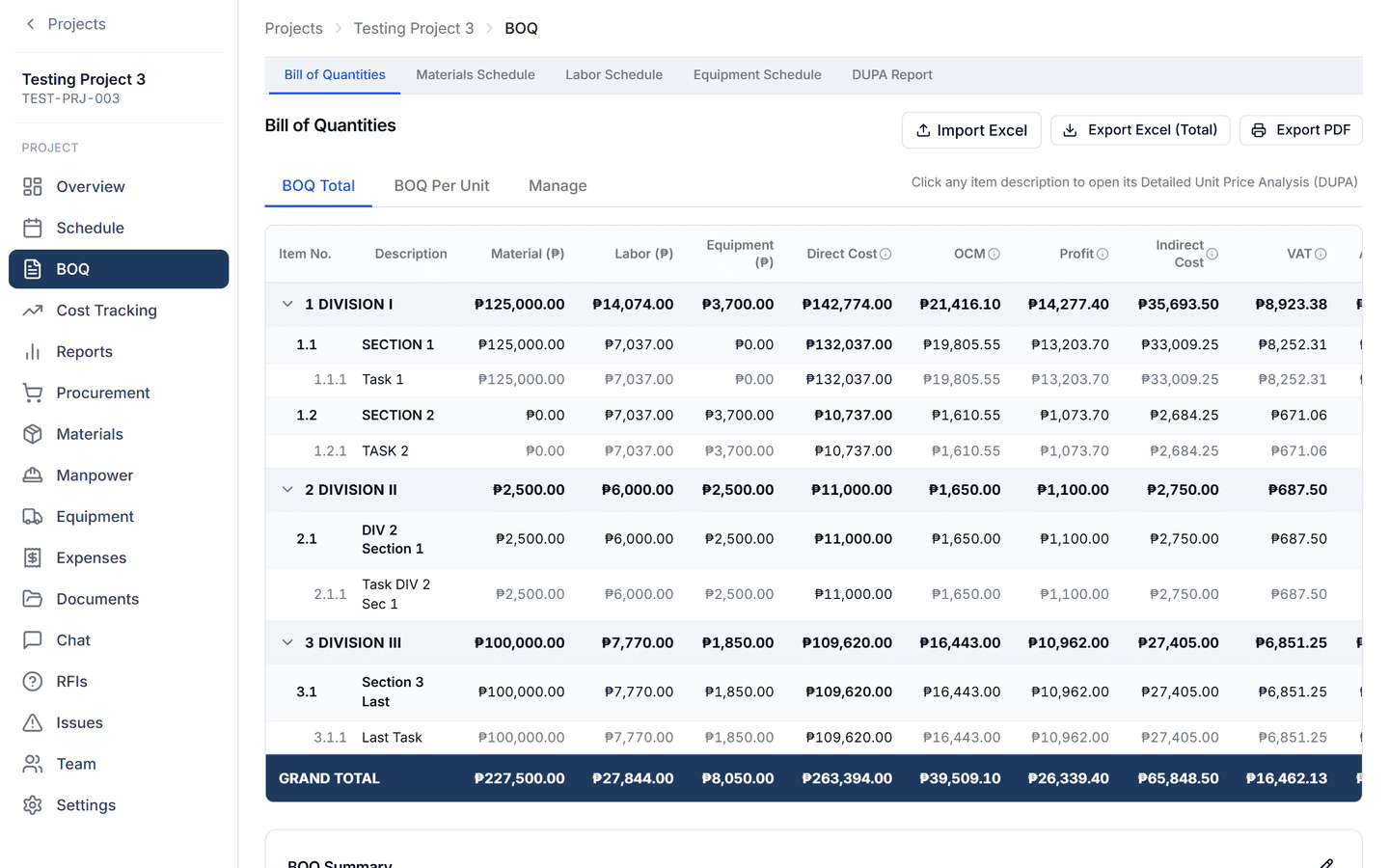This screenshot has width=1389, height=868.
Task: Click the Schedule calendar icon
Action: click(x=33, y=229)
